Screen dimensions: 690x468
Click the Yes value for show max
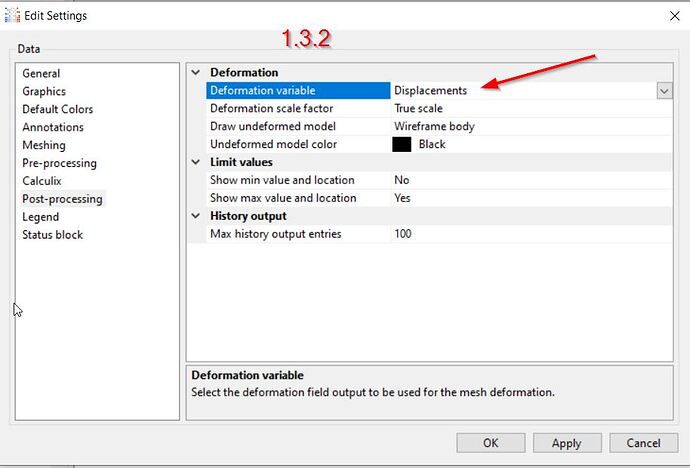(402, 198)
